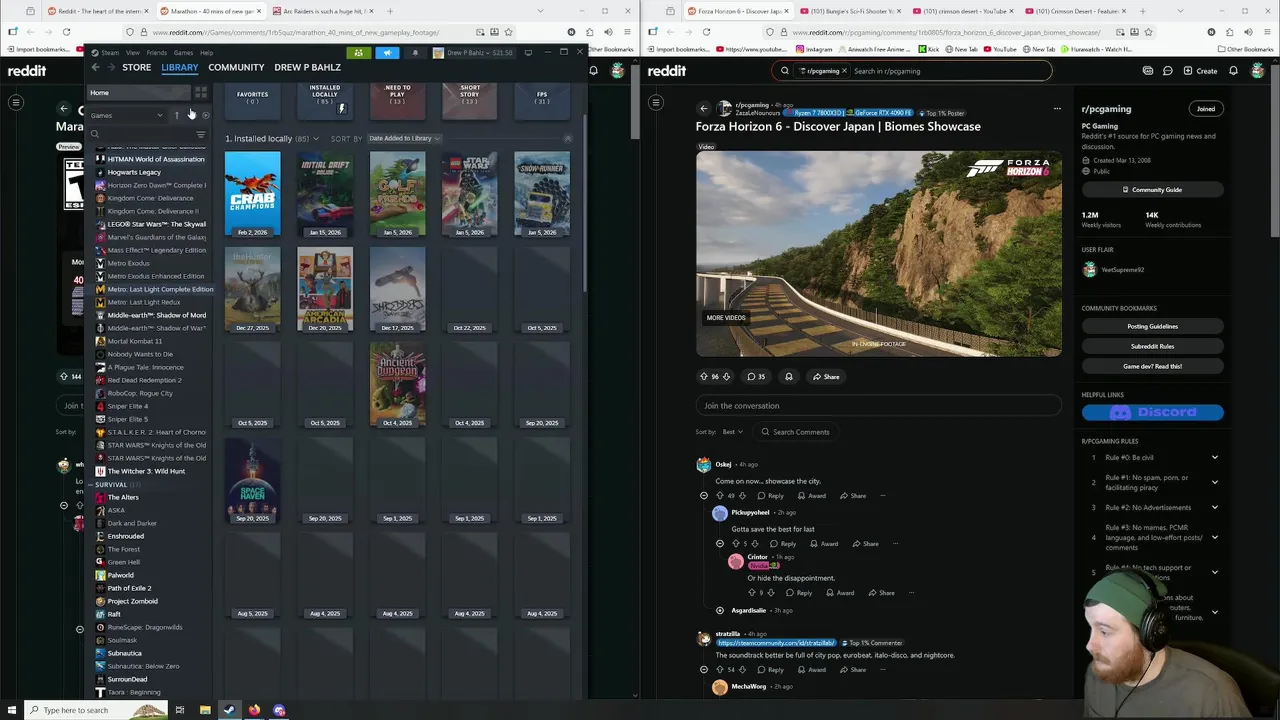Open Steam taskbar icon
The width and height of the screenshot is (1280, 720).
point(229,710)
